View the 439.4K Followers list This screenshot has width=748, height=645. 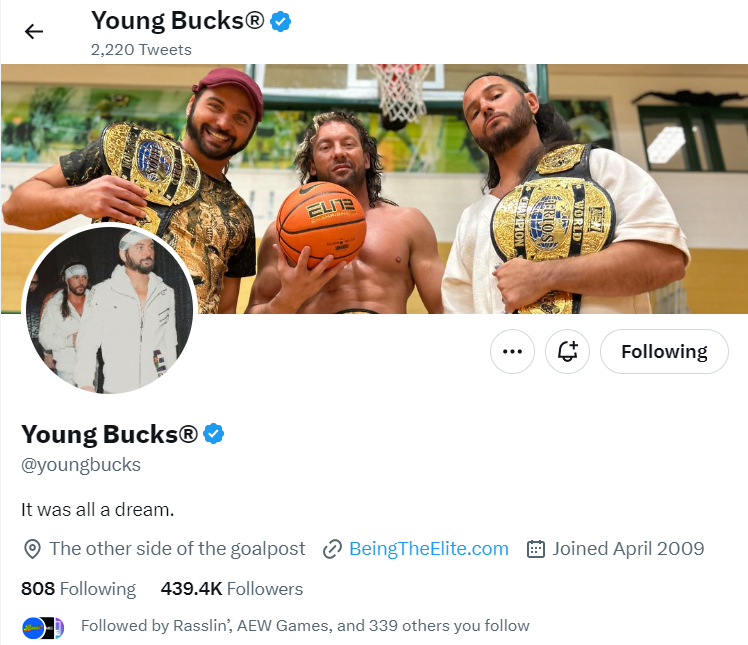coord(231,589)
